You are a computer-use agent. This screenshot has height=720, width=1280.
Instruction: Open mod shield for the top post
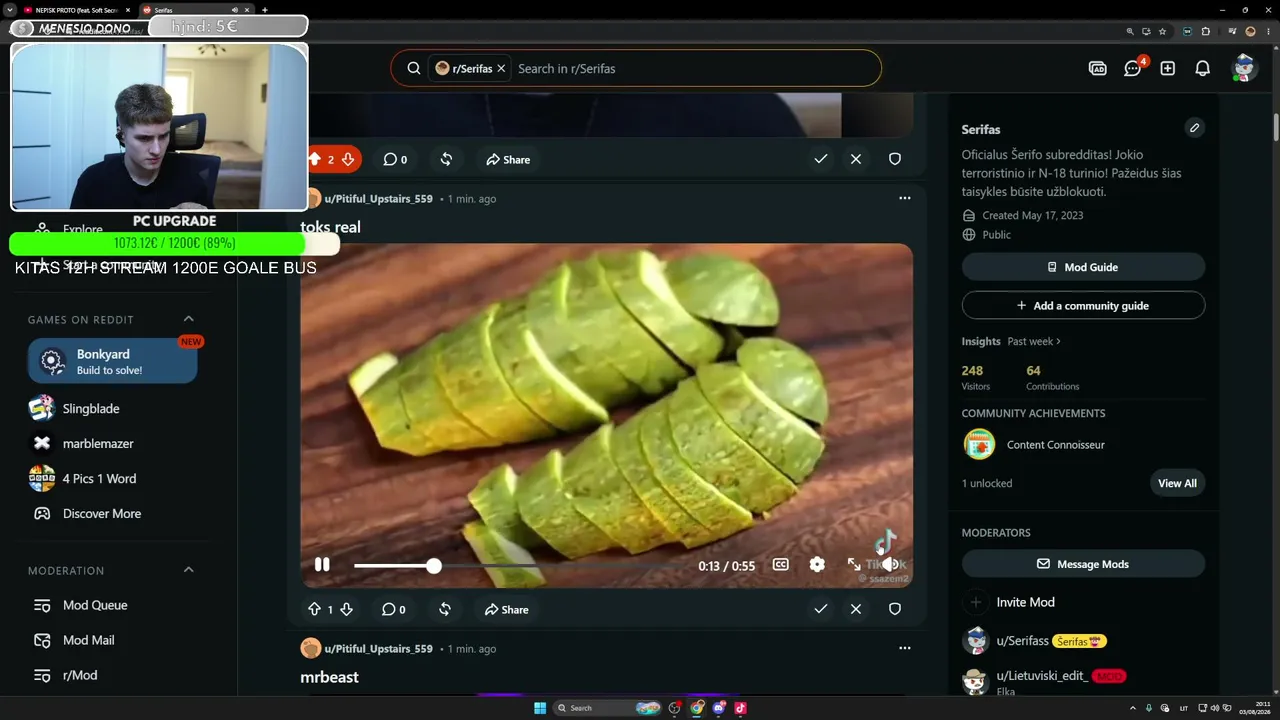895,159
